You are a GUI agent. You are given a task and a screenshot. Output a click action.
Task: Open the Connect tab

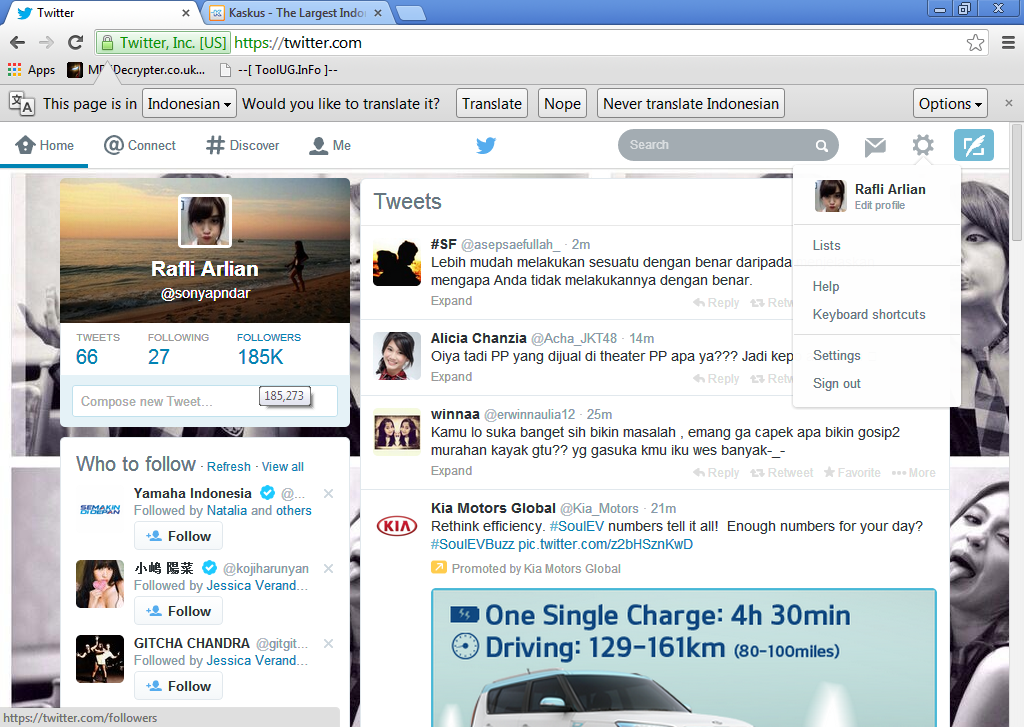pyautogui.click(x=140, y=145)
